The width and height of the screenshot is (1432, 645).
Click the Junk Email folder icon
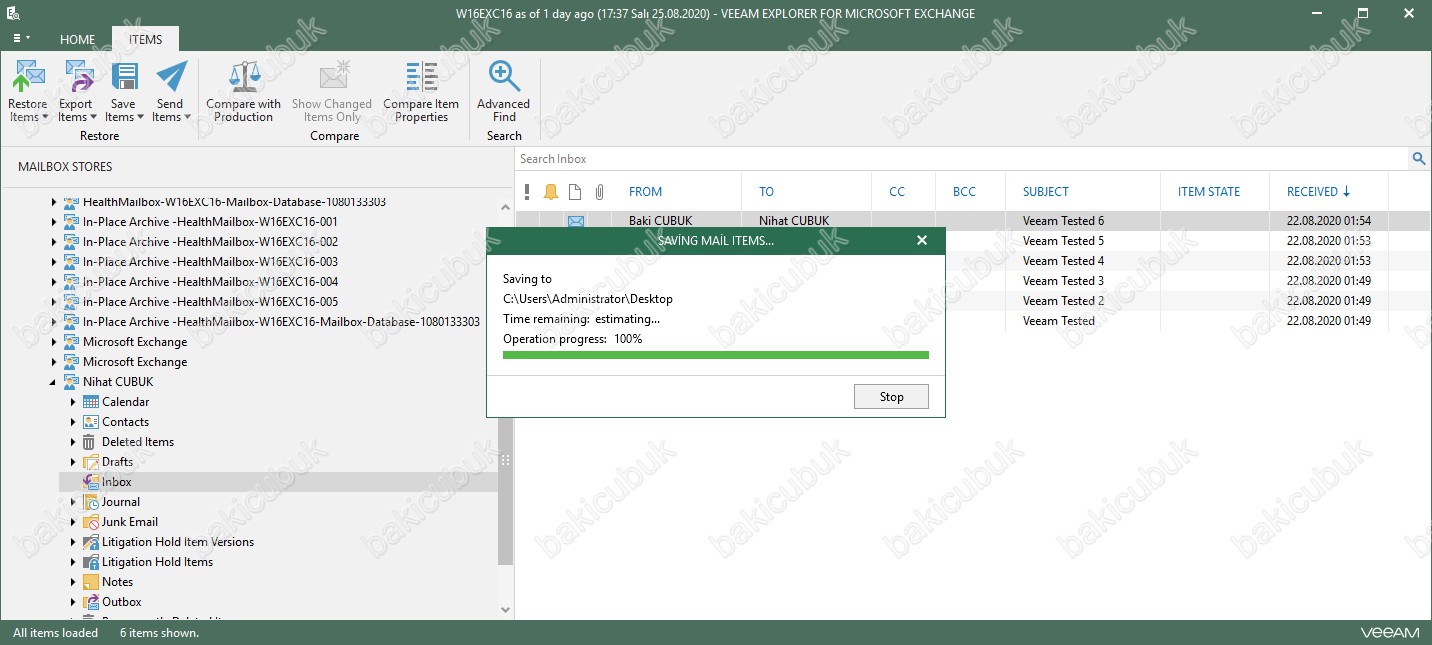point(91,522)
